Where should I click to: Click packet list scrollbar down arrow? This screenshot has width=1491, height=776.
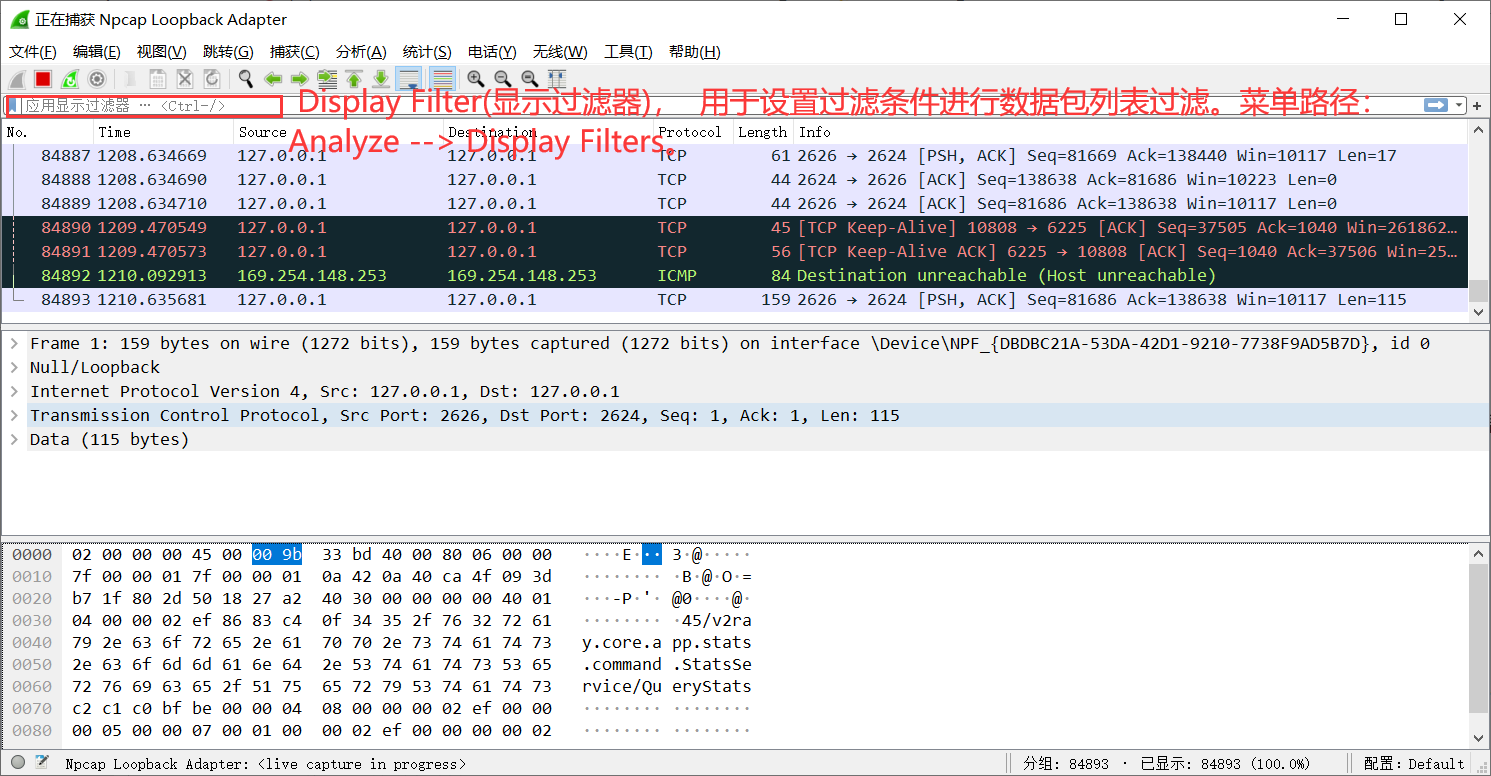[1478, 312]
